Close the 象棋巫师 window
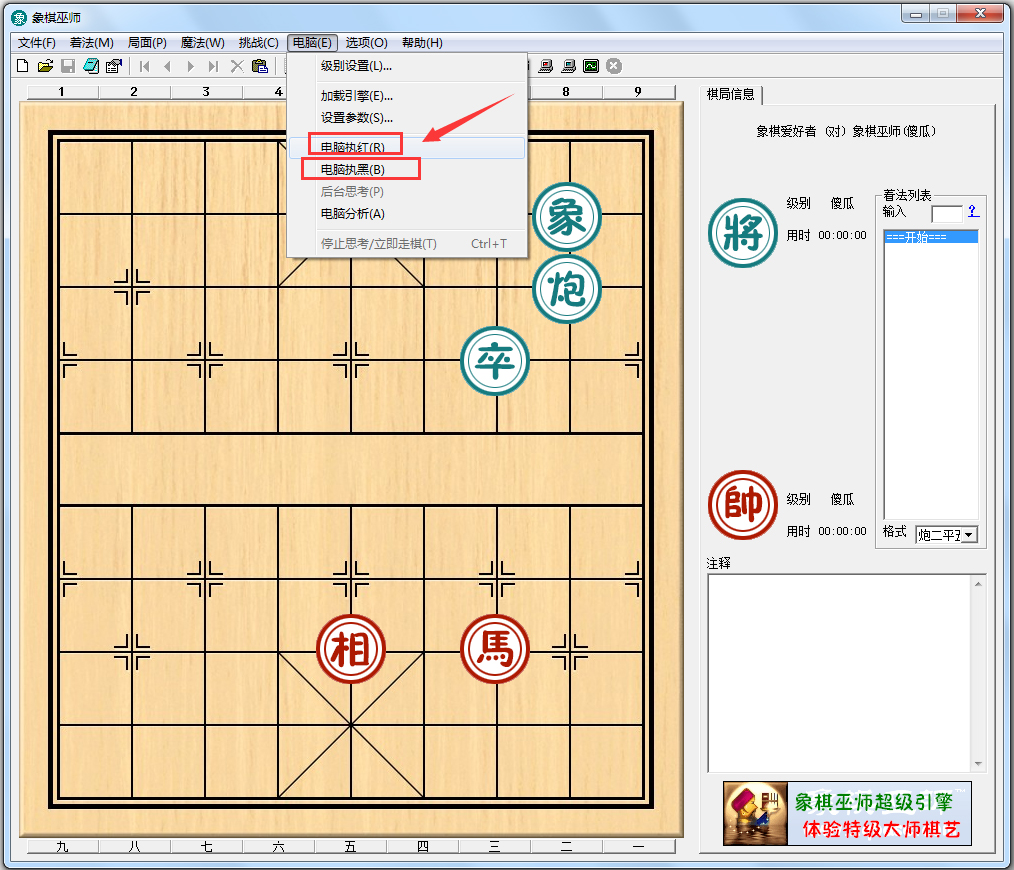Screen dimensions: 1014x870 point(980,14)
